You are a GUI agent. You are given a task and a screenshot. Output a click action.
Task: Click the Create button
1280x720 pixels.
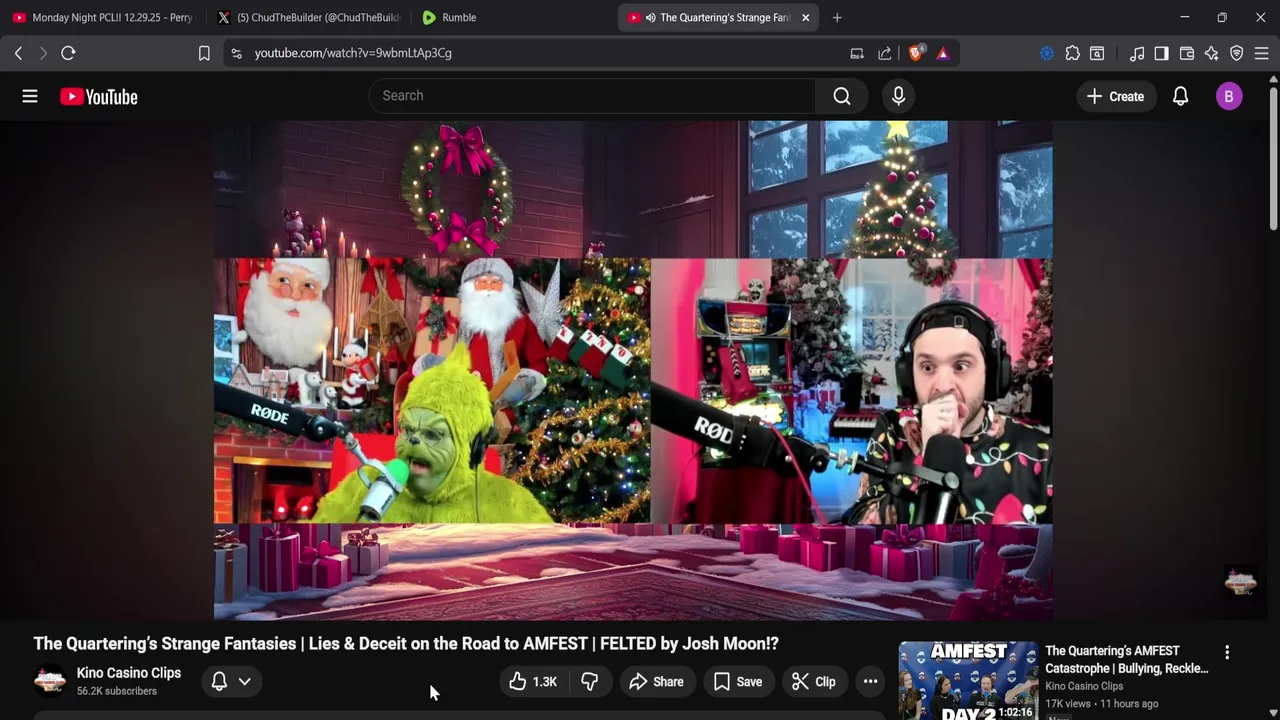click(x=1115, y=96)
